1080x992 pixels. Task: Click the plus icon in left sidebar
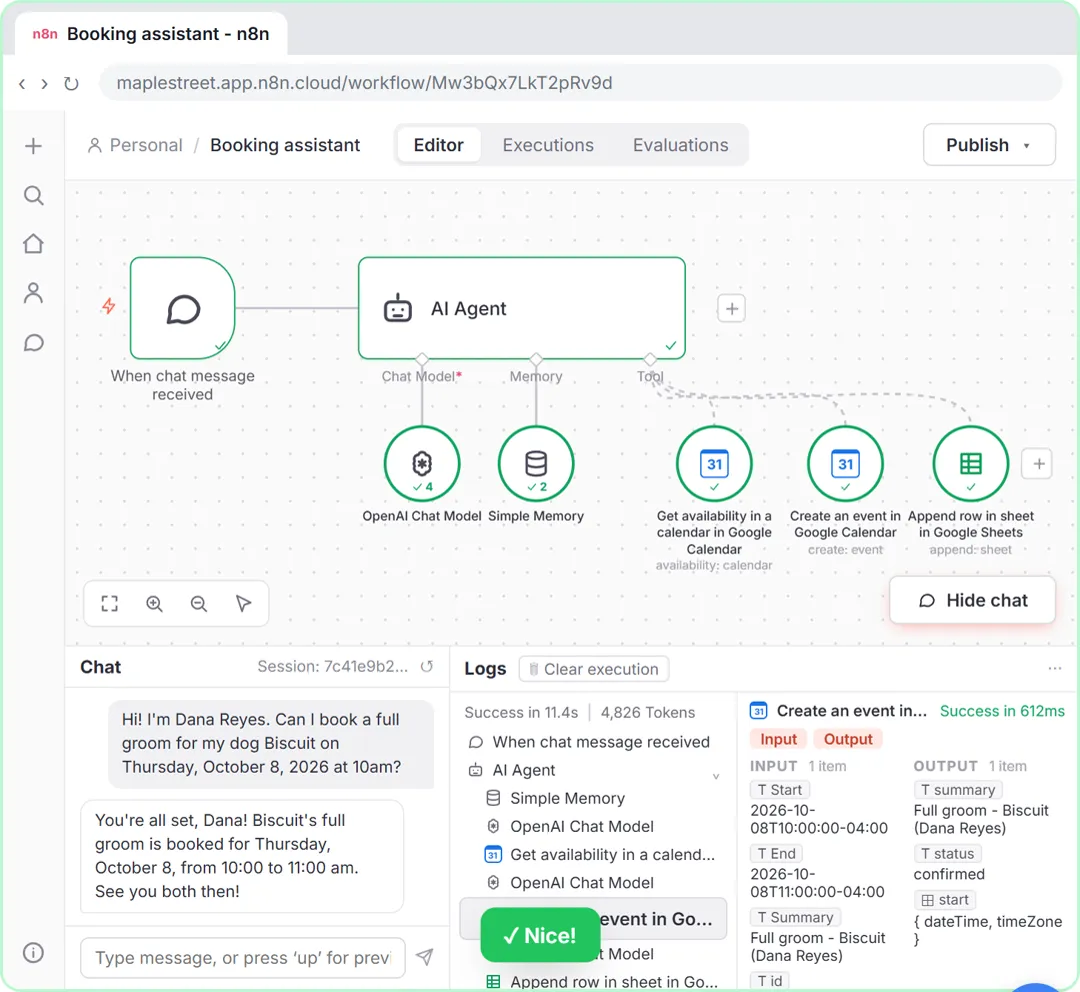[x=33, y=146]
